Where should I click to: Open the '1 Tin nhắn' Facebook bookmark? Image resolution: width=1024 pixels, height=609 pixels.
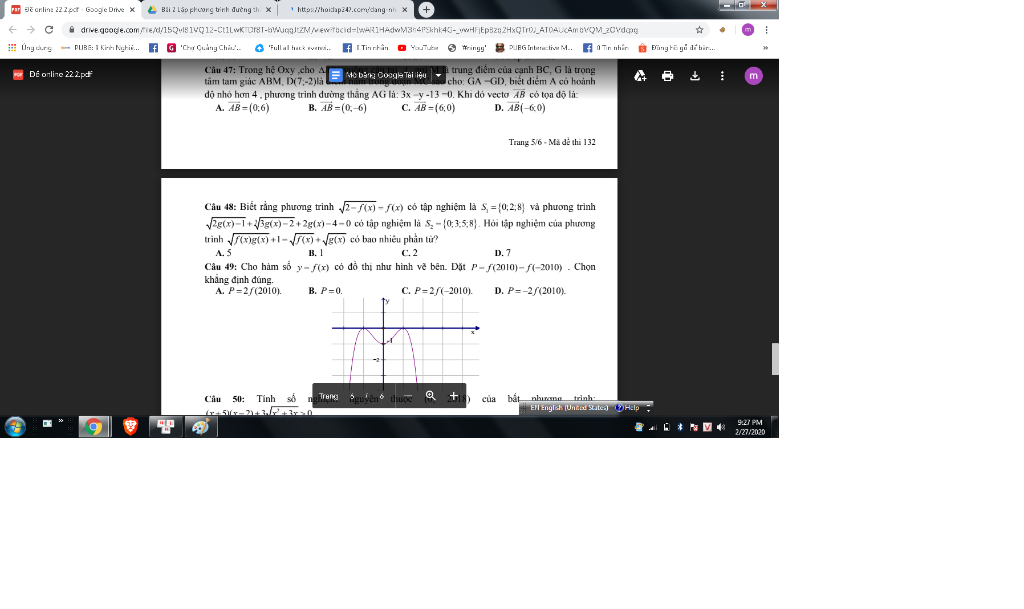[x=366, y=48]
